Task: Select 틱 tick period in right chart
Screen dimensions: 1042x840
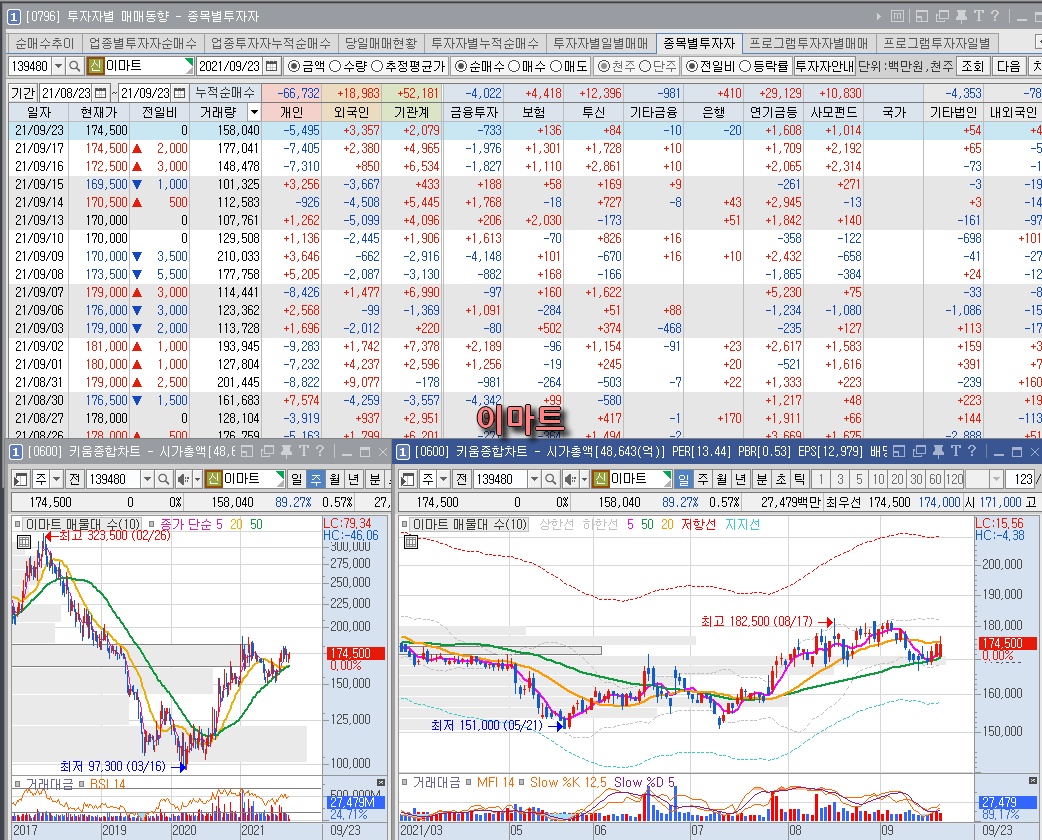Action: (x=799, y=478)
